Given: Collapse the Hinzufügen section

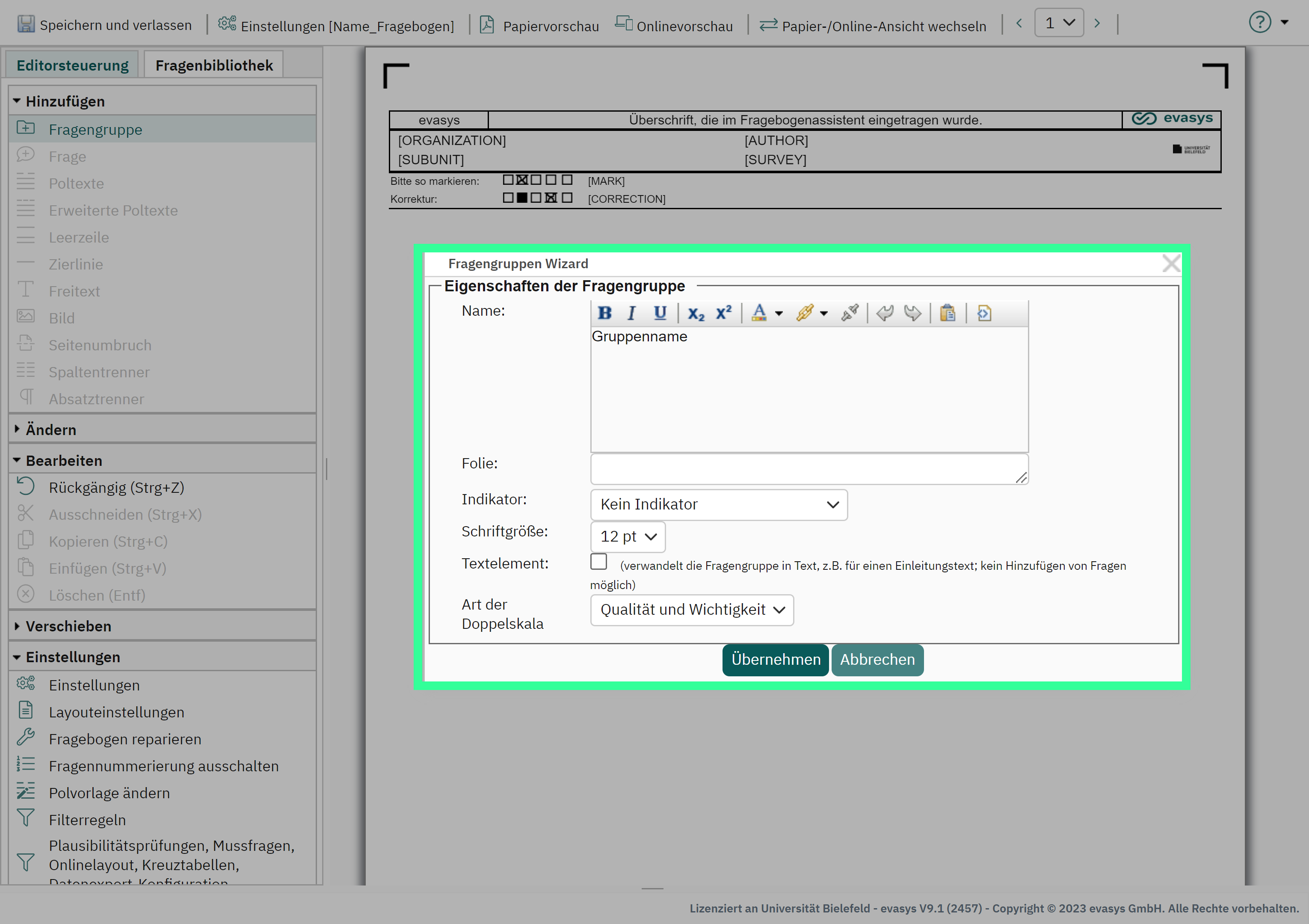Looking at the screenshot, I should tap(65, 101).
